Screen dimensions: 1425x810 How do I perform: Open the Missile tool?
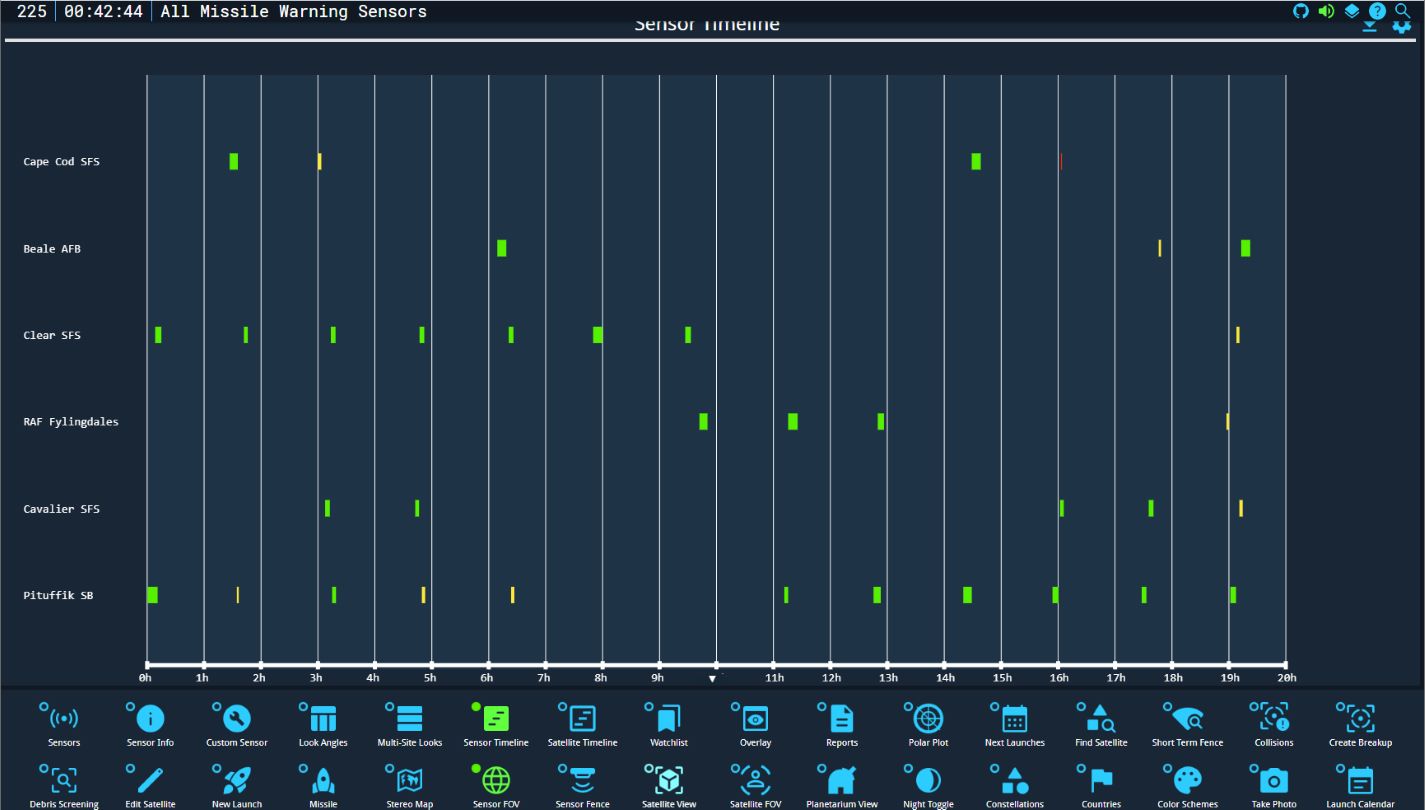[x=323, y=780]
